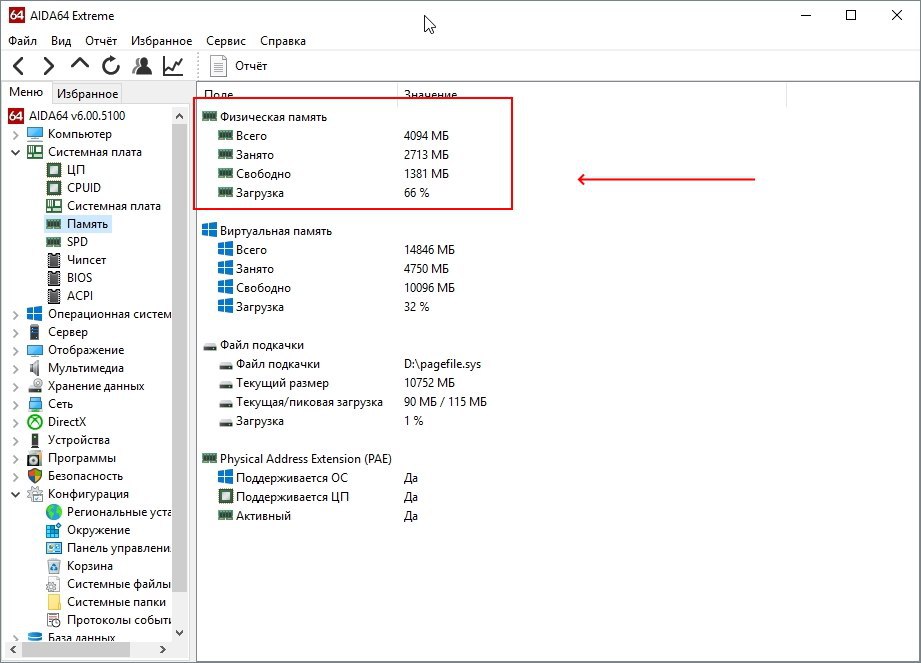Click the tree horizontal scrollbar right arrow

point(163,649)
